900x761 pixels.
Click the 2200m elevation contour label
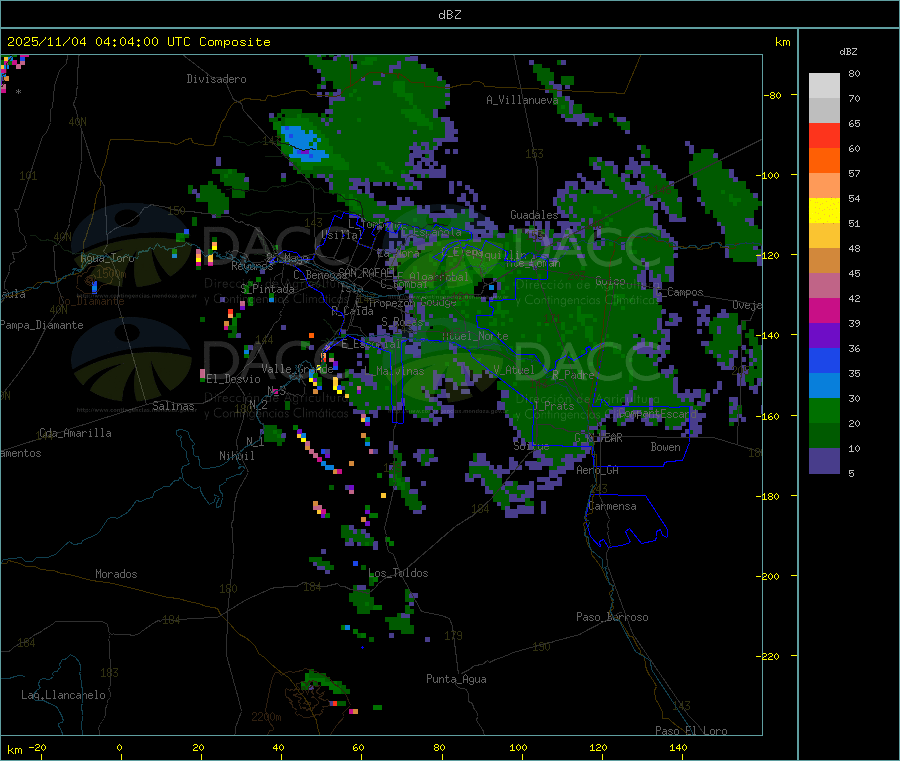[266, 717]
